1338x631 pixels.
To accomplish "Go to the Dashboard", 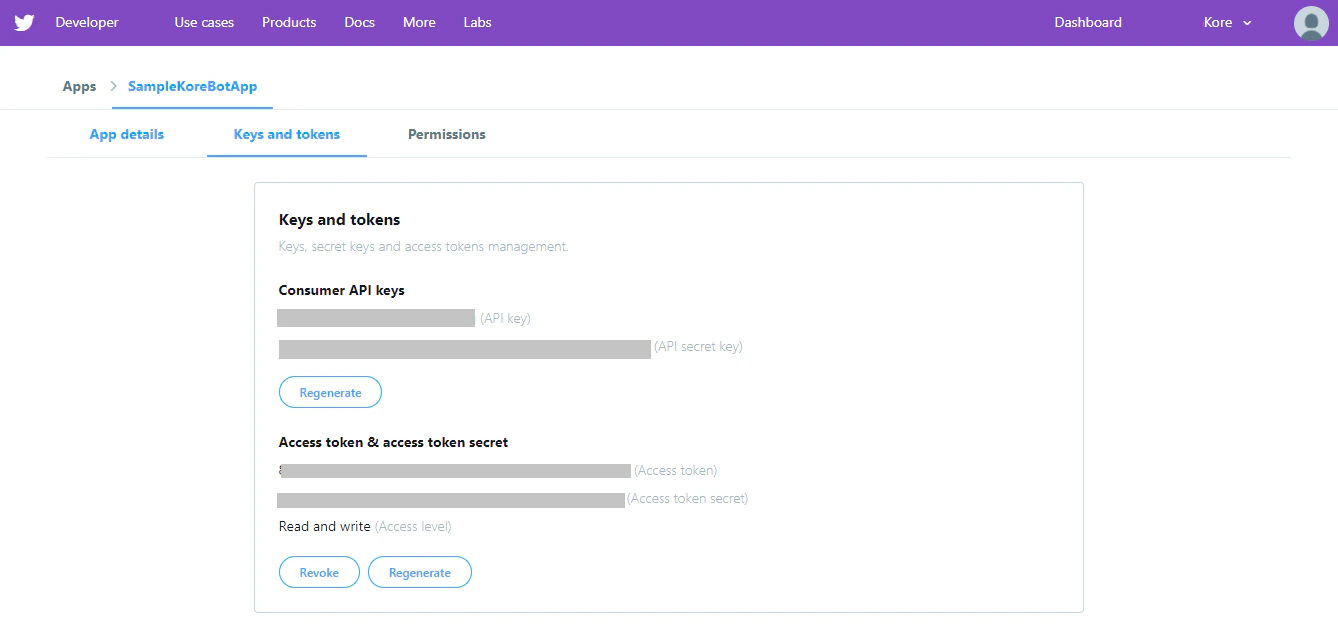I will point(1087,22).
